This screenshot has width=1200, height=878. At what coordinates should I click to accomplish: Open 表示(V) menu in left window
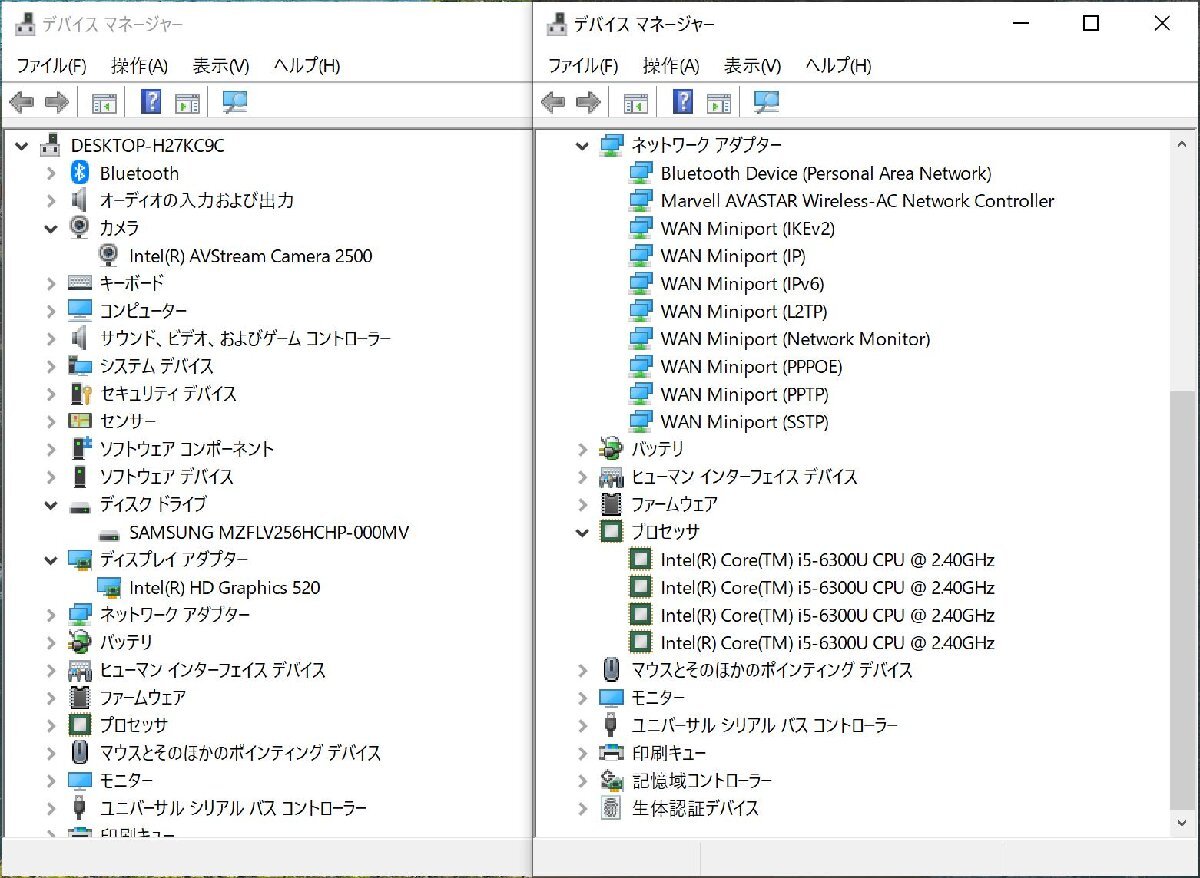click(x=221, y=66)
